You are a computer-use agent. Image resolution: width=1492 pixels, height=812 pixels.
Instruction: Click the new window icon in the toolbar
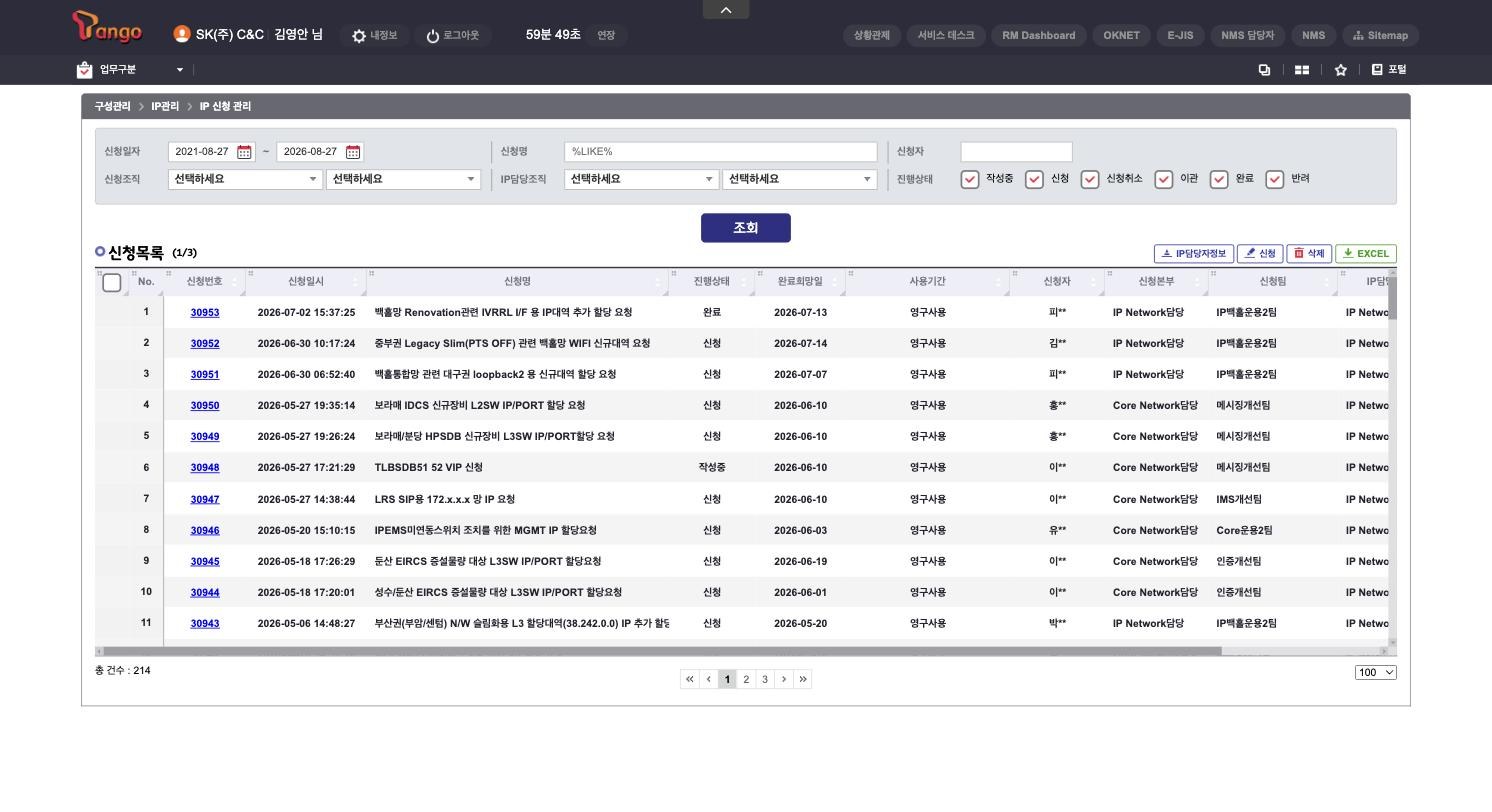1264,70
